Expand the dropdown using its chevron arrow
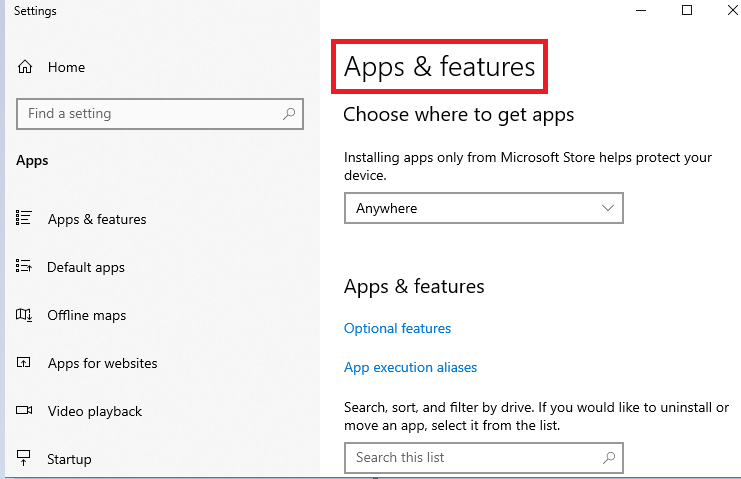The image size is (741, 479). [608, 208]
